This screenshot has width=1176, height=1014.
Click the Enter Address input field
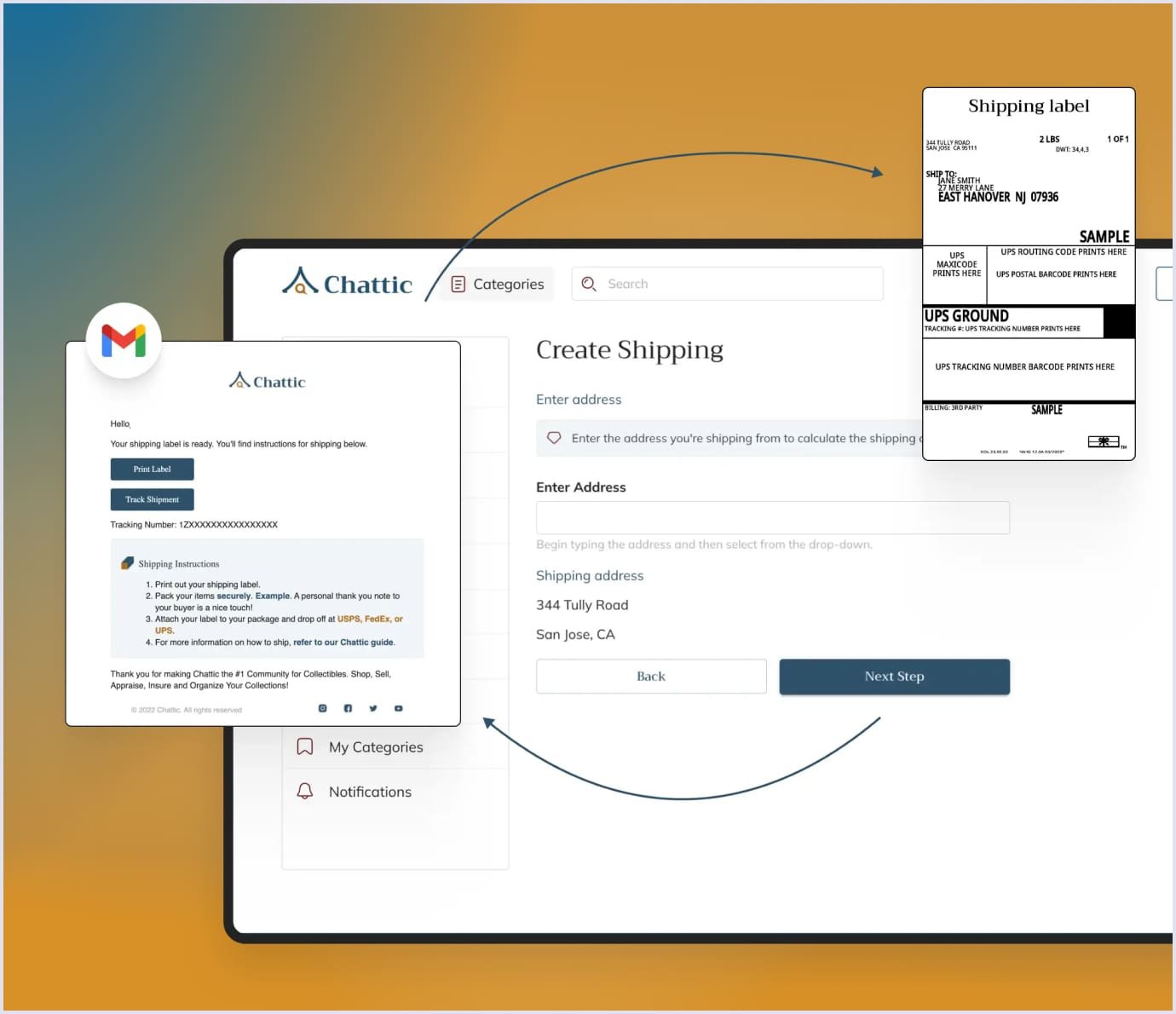773,517
